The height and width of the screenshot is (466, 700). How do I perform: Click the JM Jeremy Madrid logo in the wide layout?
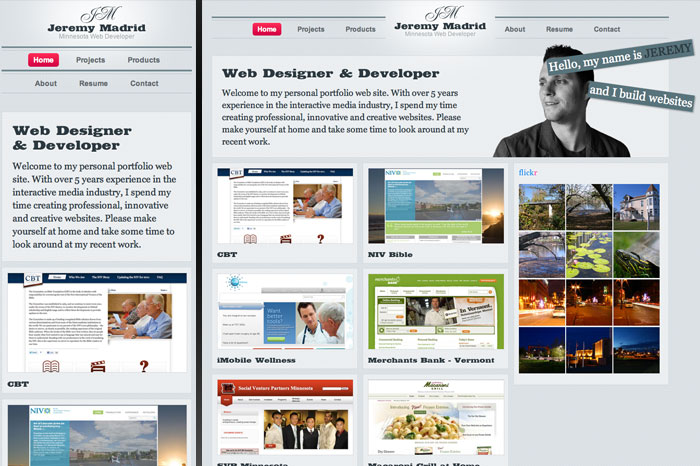pyautogui.click(x=440, y=19)
